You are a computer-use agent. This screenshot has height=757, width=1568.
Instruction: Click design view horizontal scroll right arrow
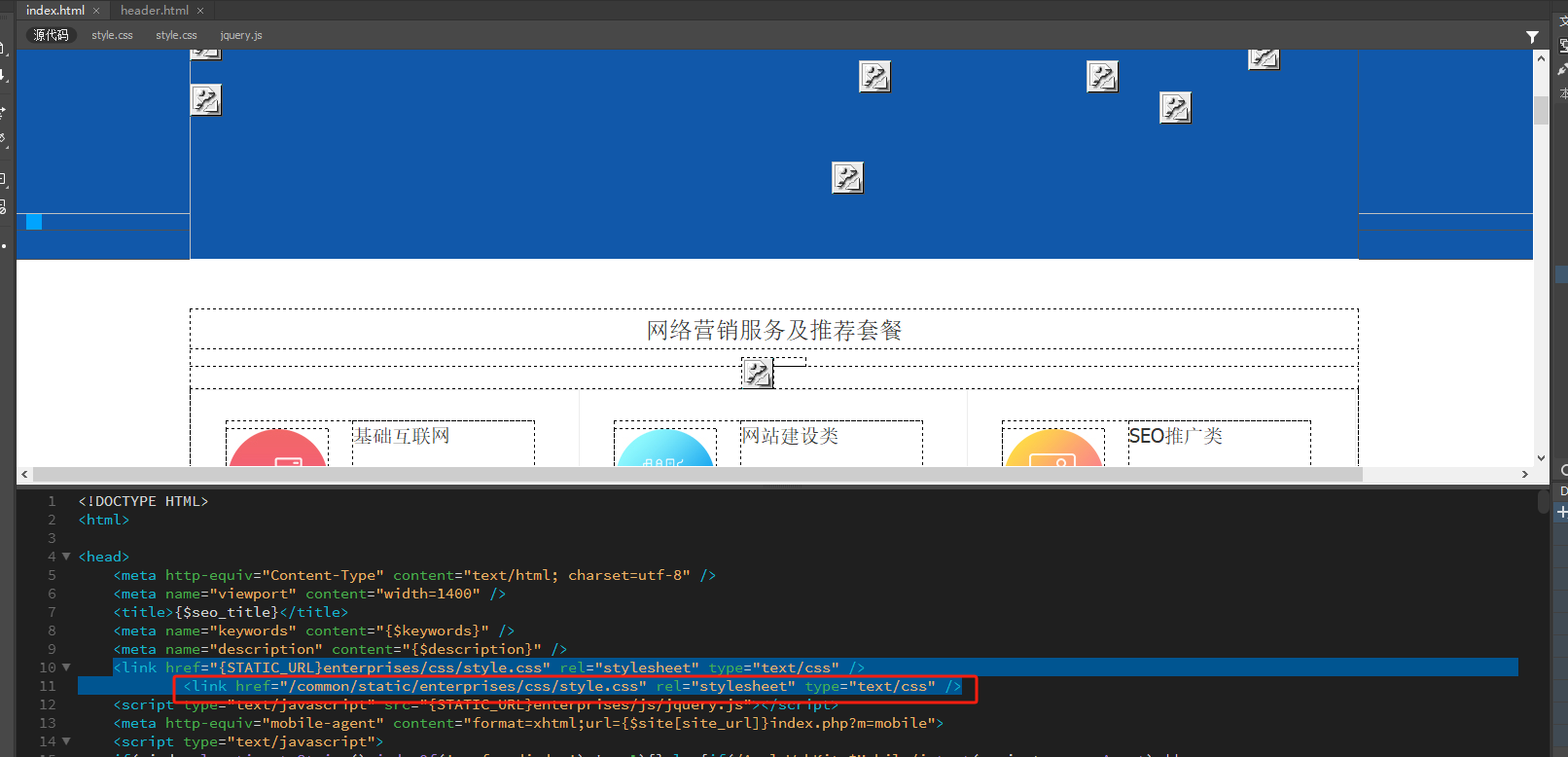click(x=1525, y=475)
